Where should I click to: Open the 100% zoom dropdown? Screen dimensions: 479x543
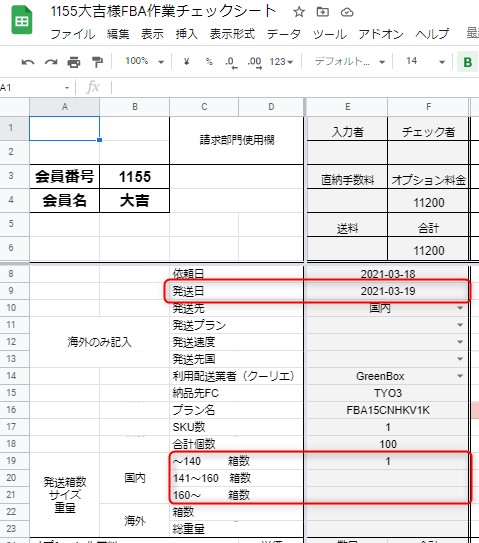click(144, 62)
